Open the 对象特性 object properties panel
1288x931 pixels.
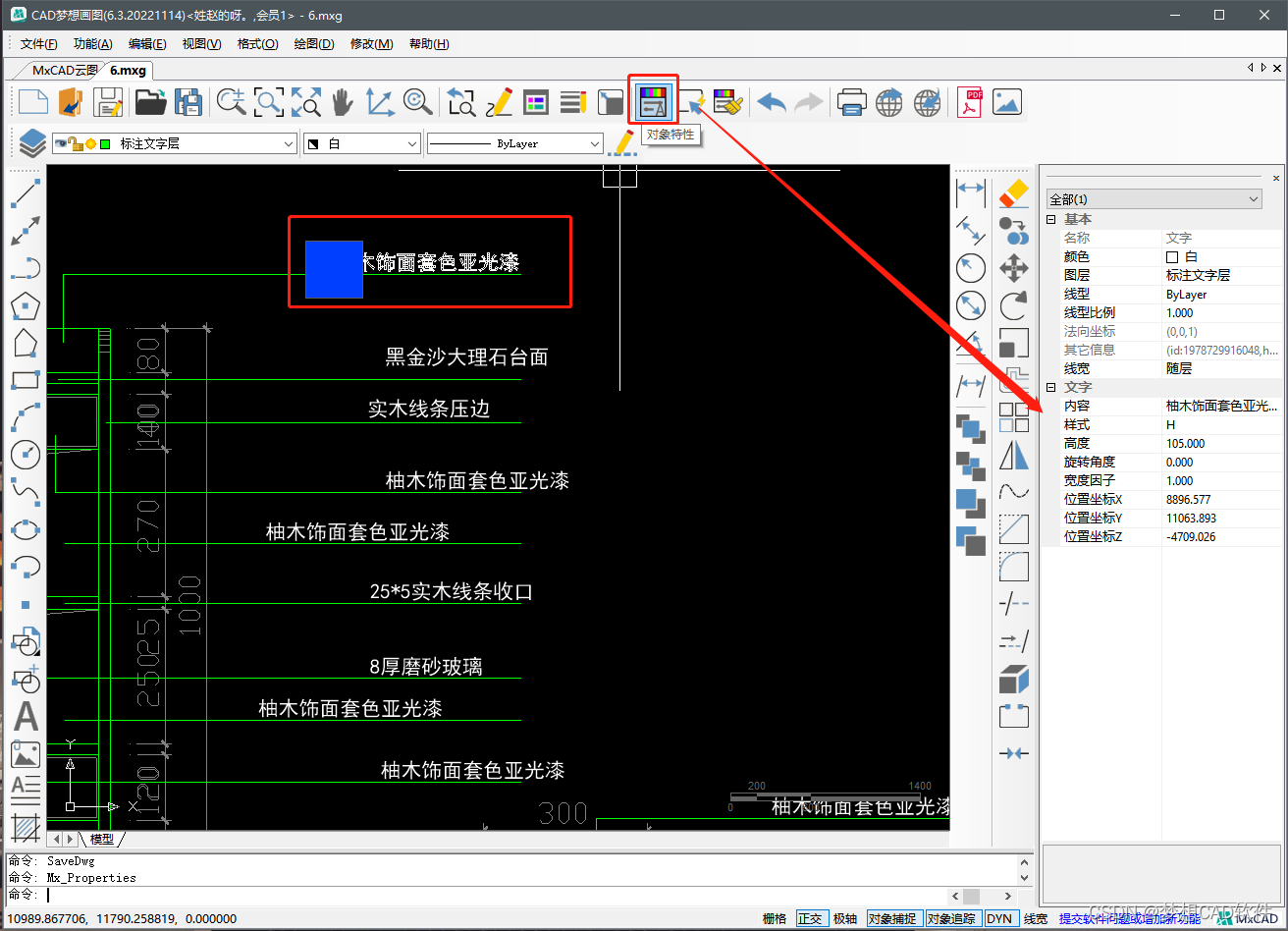click(653, 100)
